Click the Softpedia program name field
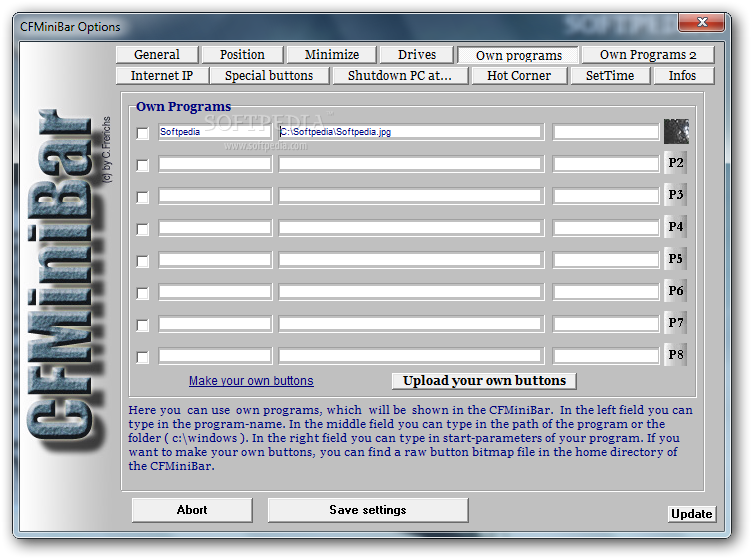Image resolution: width=752 pixels, height=559 pixels. coord(215,132)
